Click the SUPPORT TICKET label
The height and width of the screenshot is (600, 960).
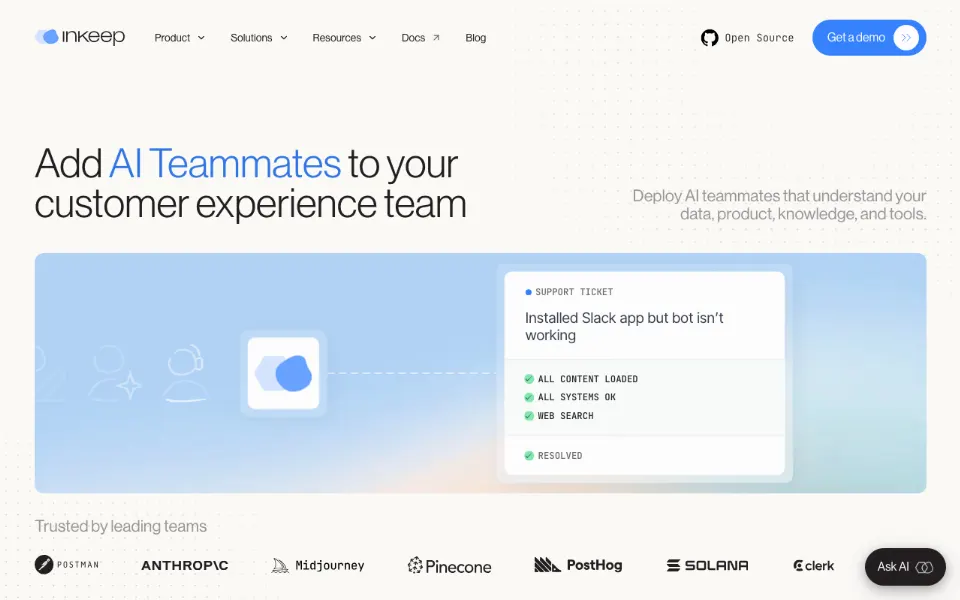tap(574, 292)
